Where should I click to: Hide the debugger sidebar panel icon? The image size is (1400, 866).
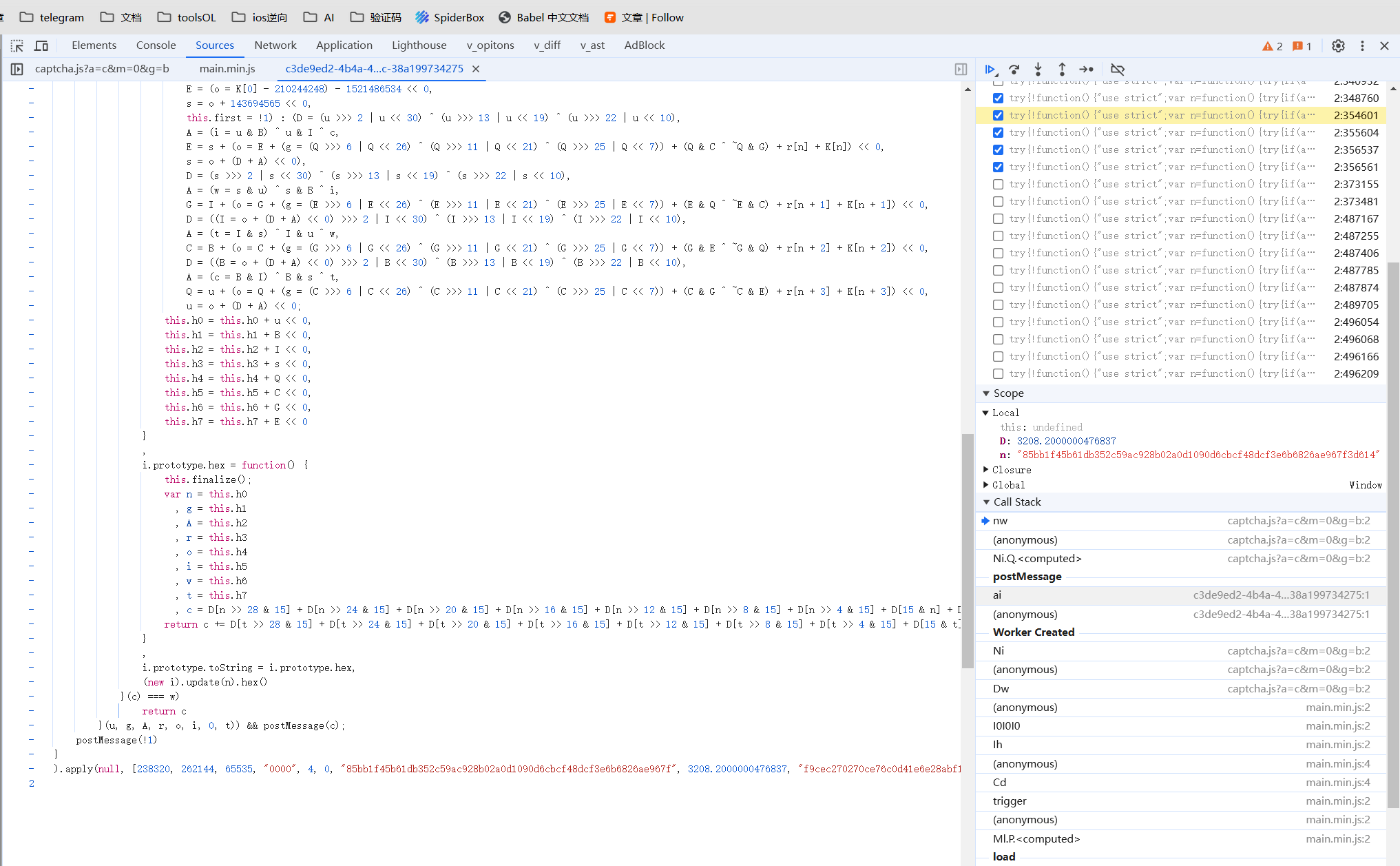point(961,69)
